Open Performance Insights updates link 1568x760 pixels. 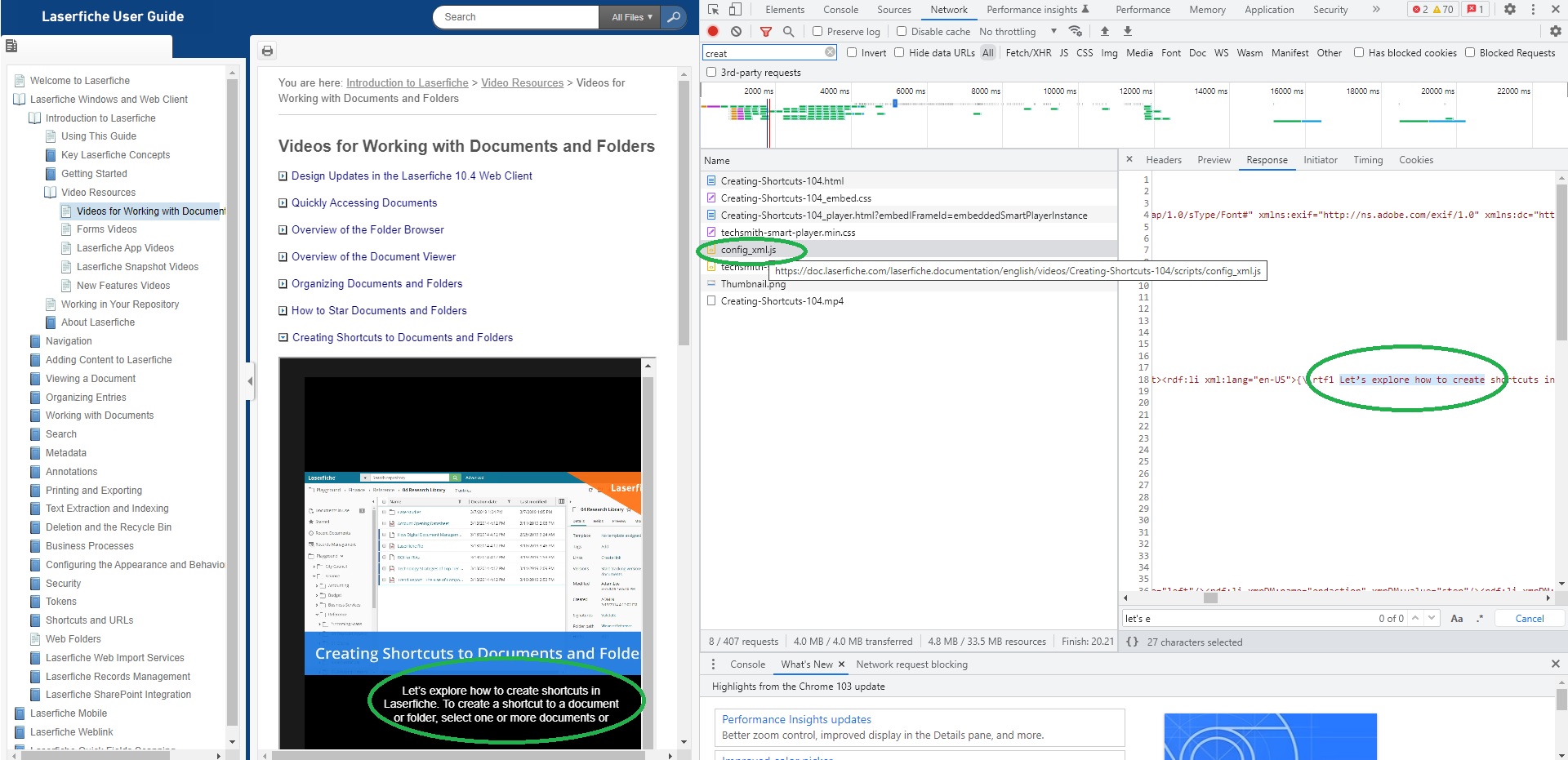796,719
